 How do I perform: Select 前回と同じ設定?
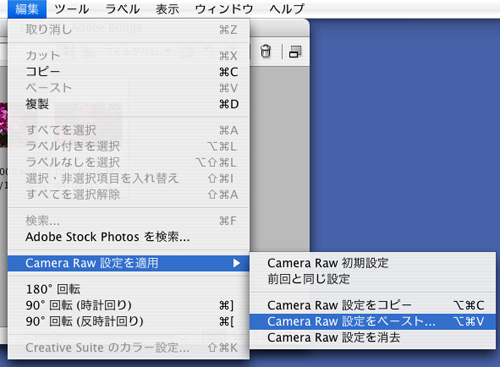[x=373, y=279]
